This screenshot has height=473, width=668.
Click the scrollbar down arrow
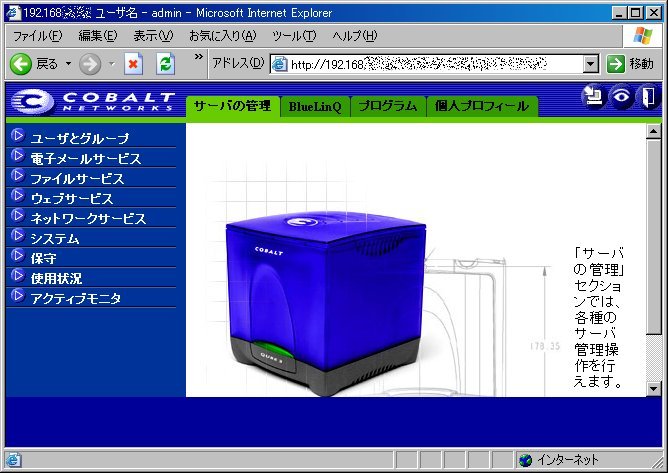(654, 388)
